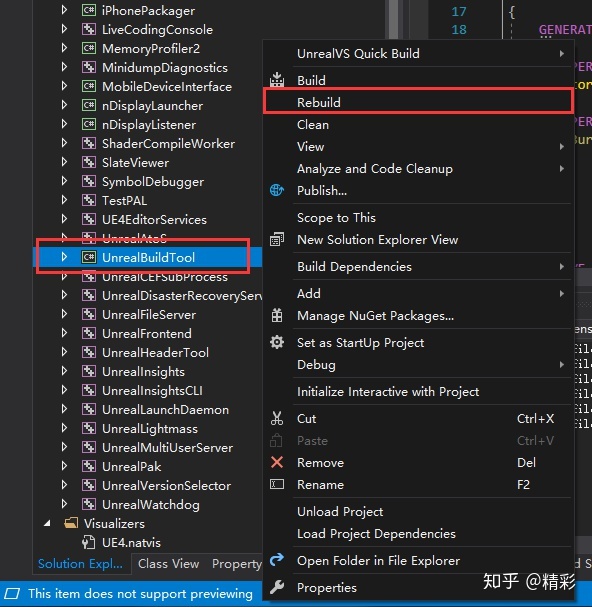Click the UE4.natvis file icon

[x=89, y=542]
